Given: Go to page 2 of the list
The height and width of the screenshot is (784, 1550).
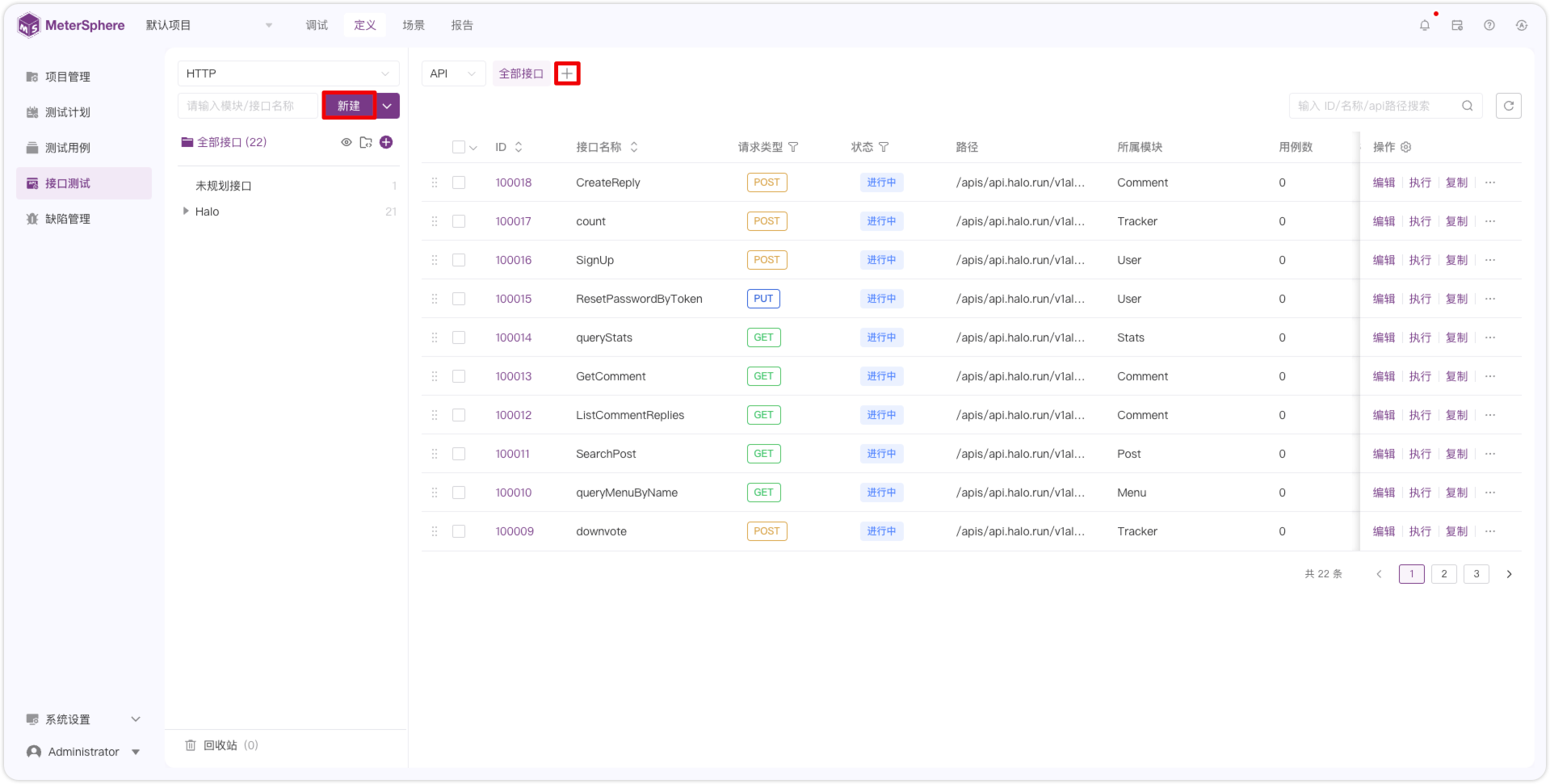Looking at the screenshot, I should point(1444,574).
